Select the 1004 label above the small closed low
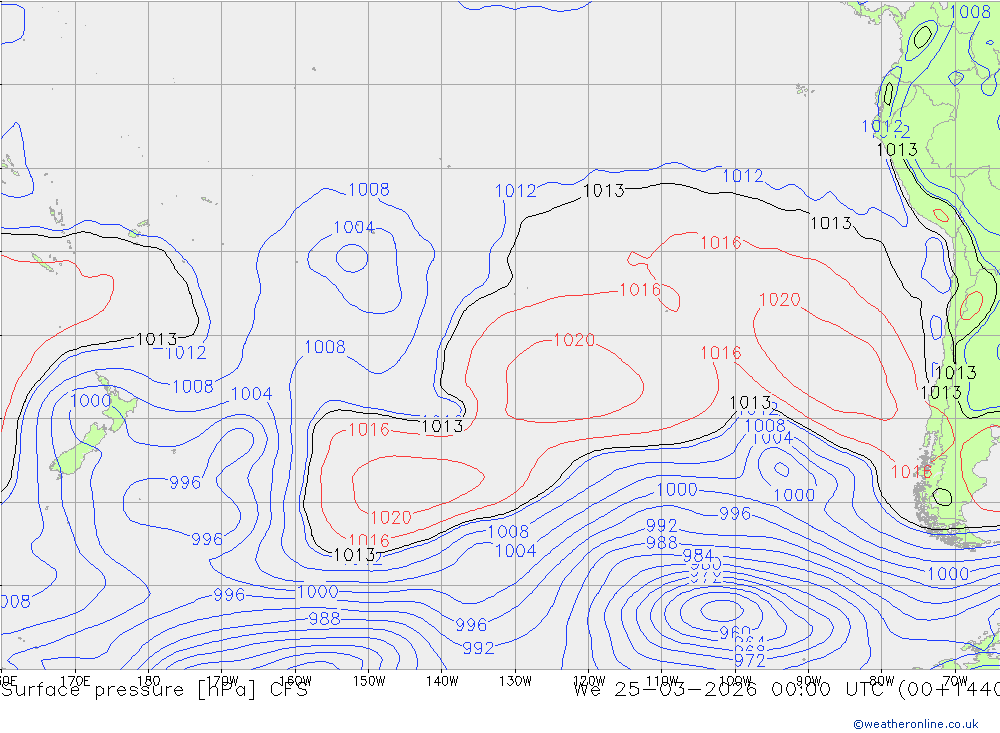This screenshot has width=1000, height=733. [354, 227]
